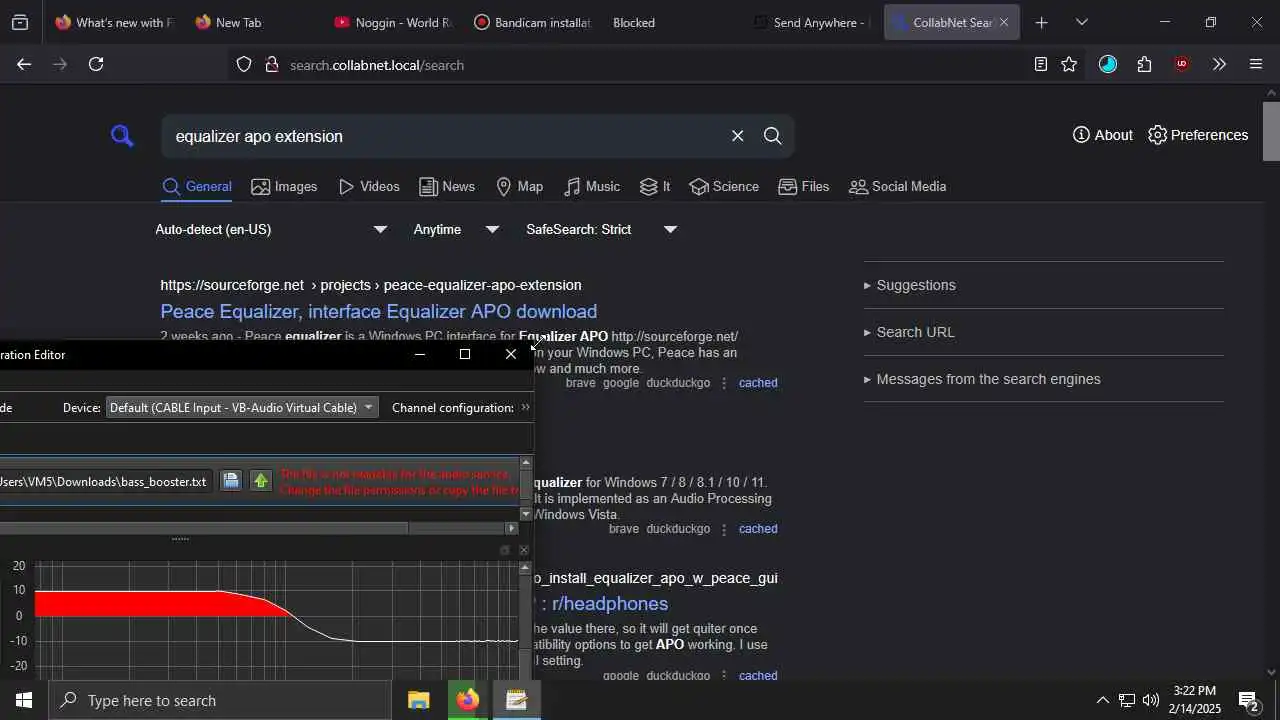Toggle reader view in address bar

click(1041, 64)
